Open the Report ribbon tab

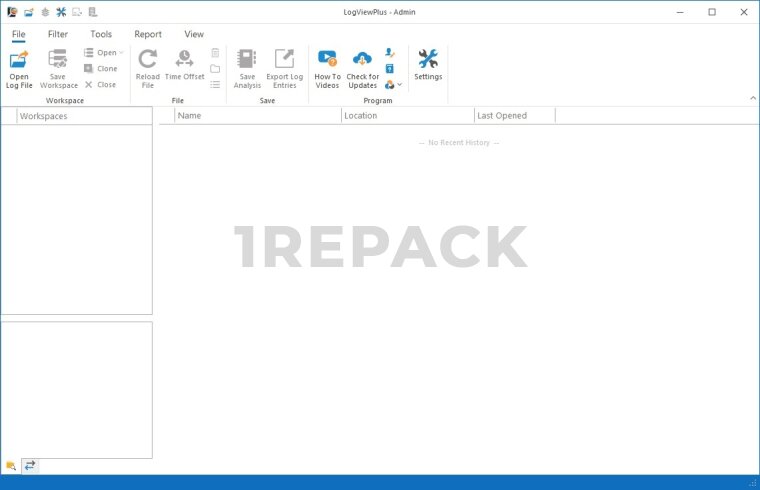pyautogui.click(x=148, y=34)
